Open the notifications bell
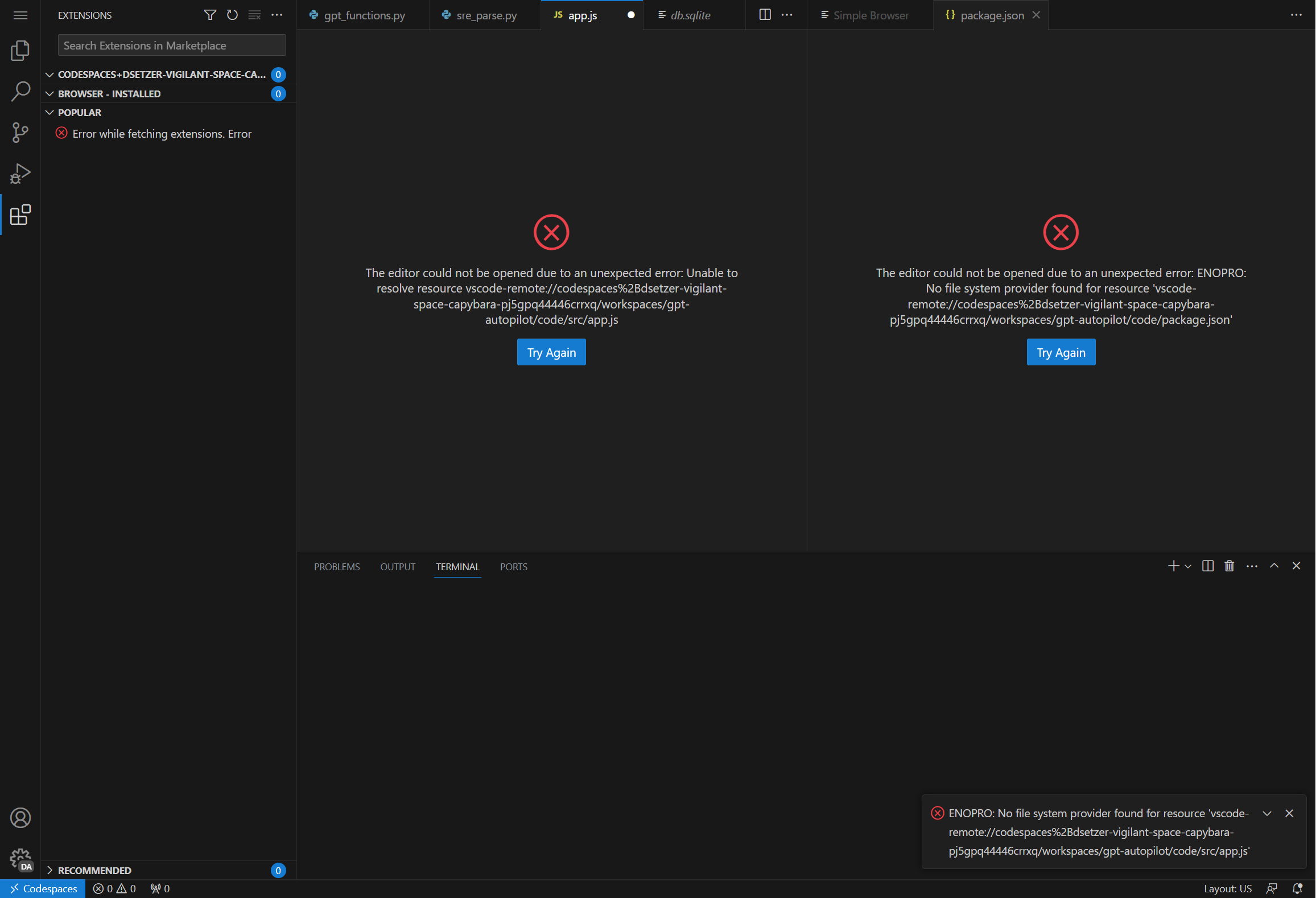Viewport: 1316px width, 898px height. pyautogui.click(x=1298, y=888)
